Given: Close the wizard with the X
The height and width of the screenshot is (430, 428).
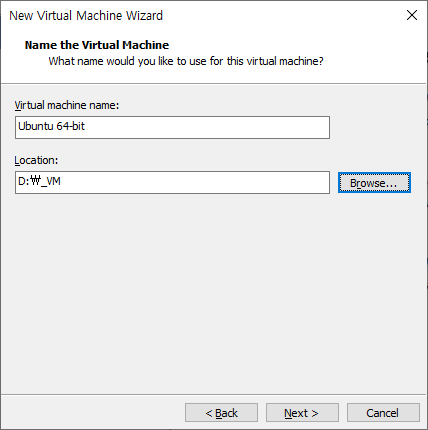Looking at the screenshot, I should coord(412,15).
